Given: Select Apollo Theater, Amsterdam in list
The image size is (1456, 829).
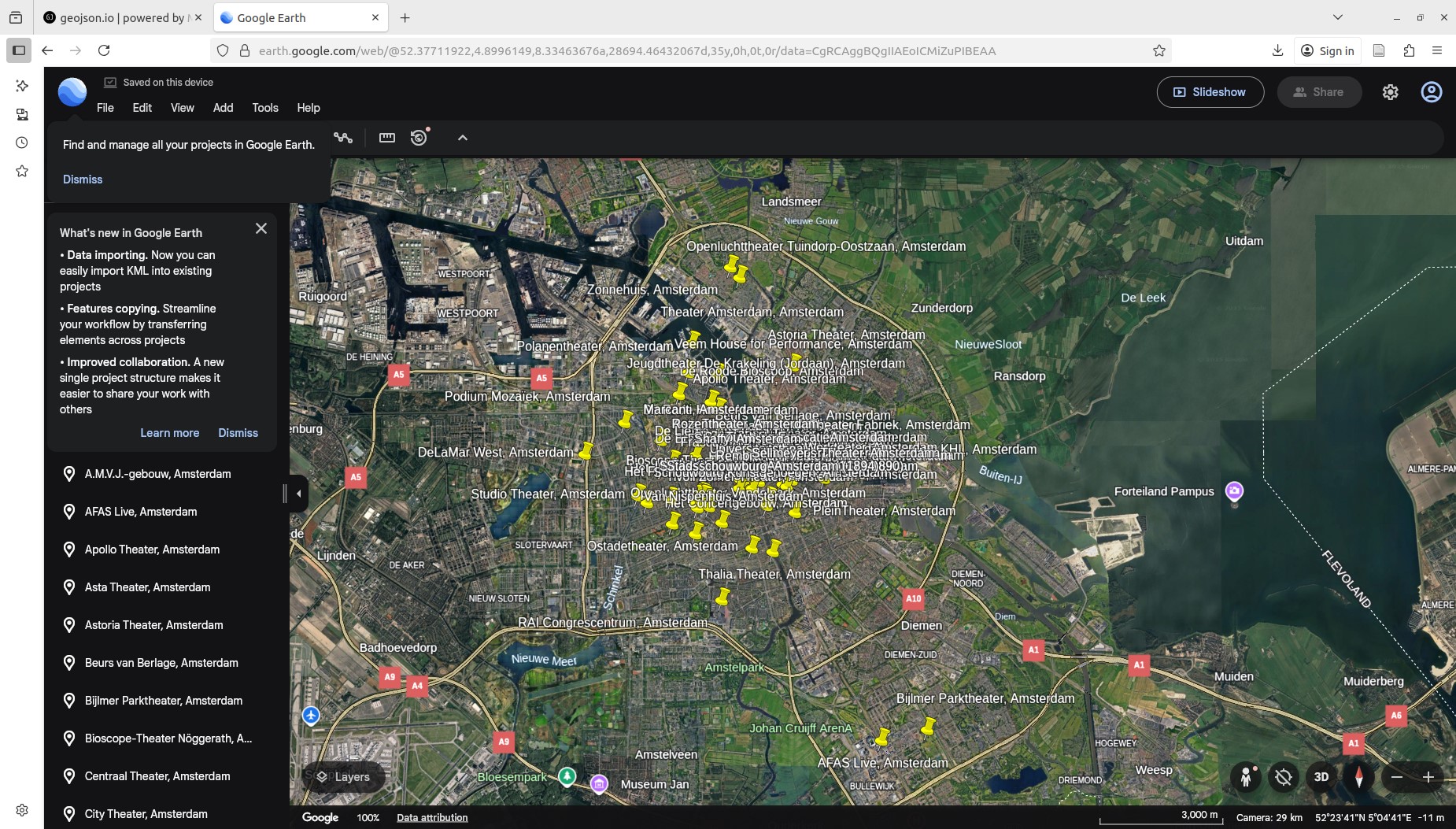Looking at the screenshot, I should 168,550.
